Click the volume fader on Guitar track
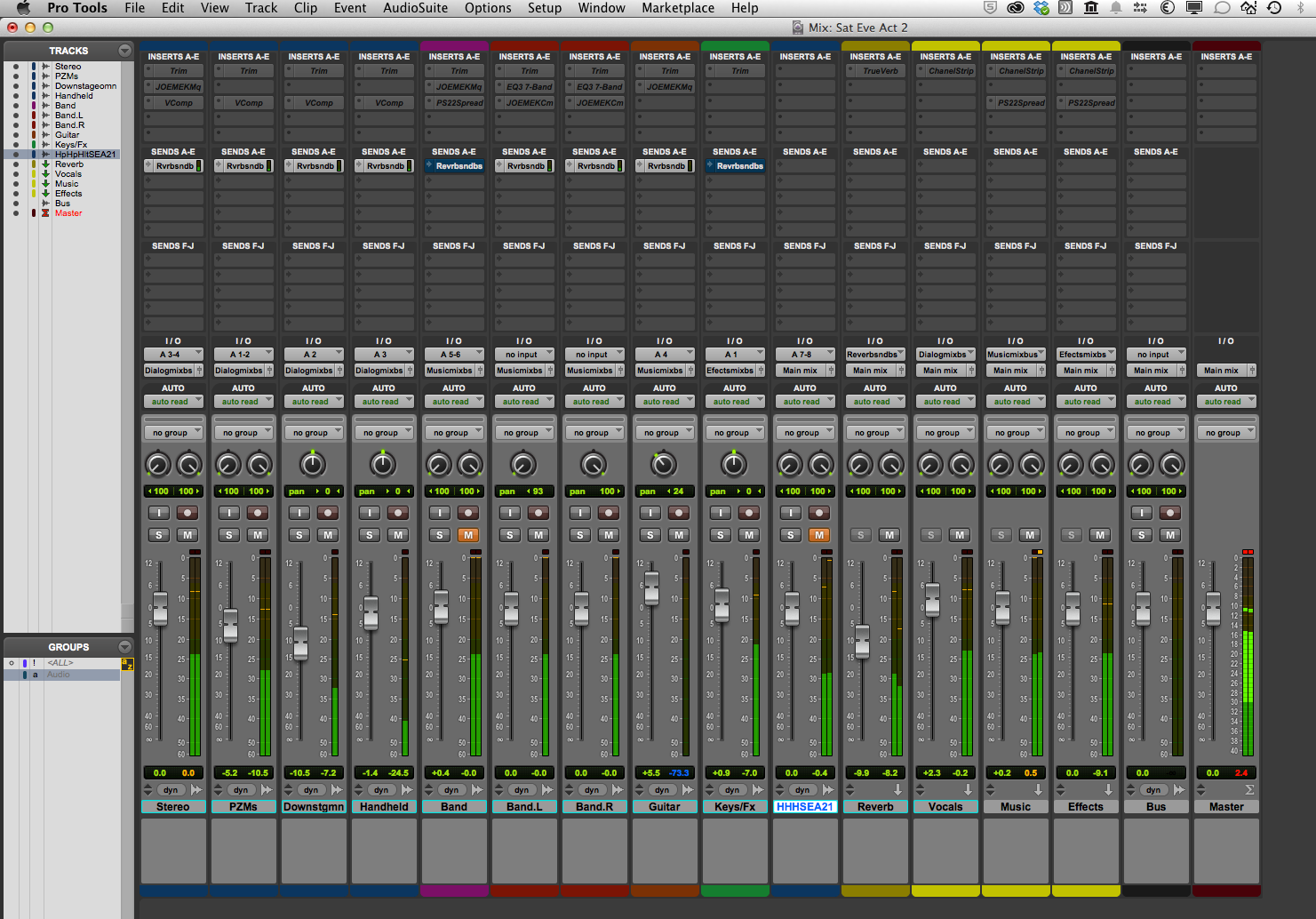The image size is (1316, 919). pos(651,588)
